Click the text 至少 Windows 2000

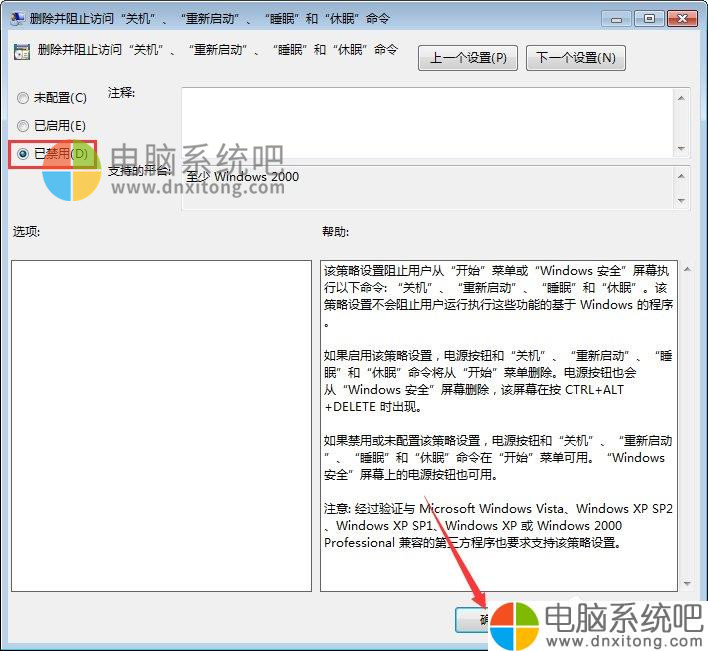click(x=243, y=177)
